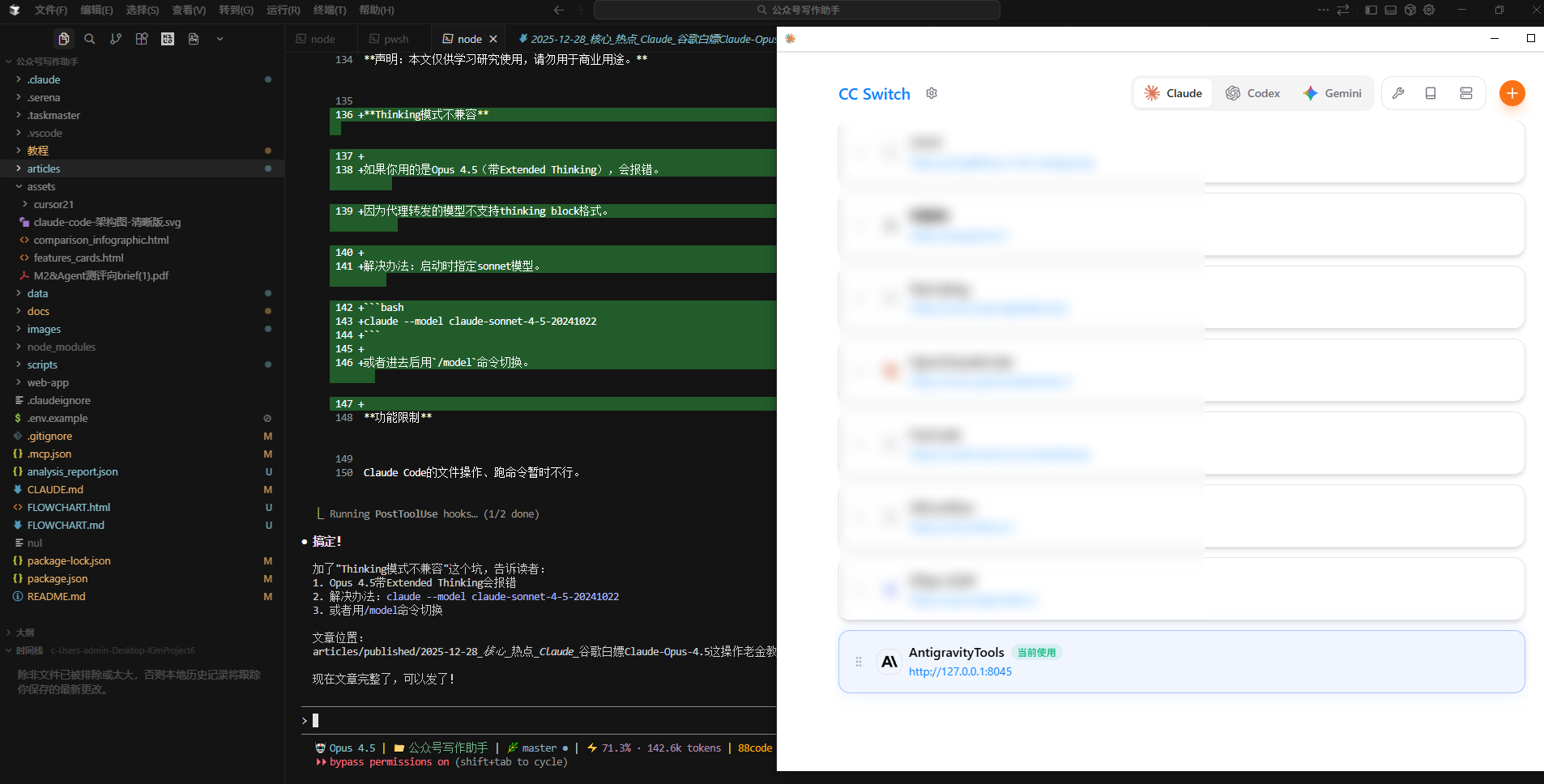This screenshot has height=784, width=1544.
Task: Click the settings gear next to CC Switch
Action: (x=932, y=93)
